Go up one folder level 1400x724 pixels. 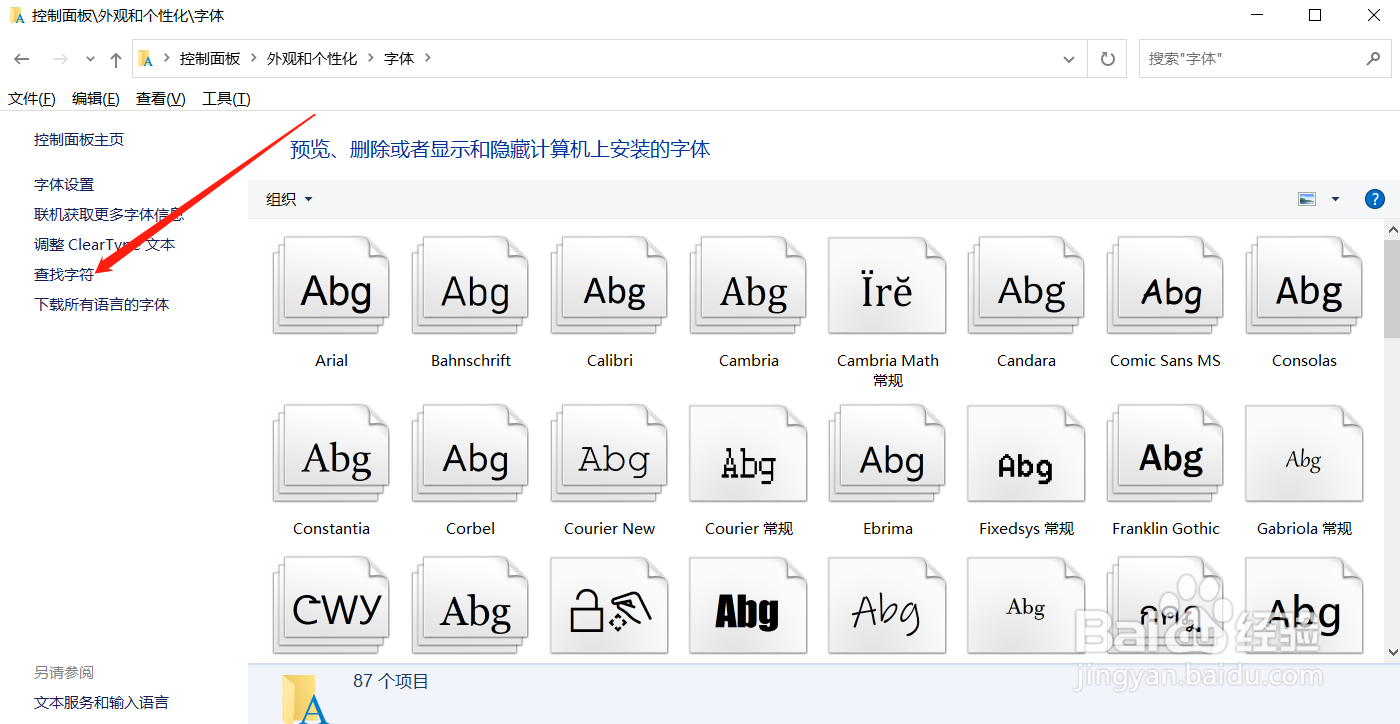(x=116, y=59)
